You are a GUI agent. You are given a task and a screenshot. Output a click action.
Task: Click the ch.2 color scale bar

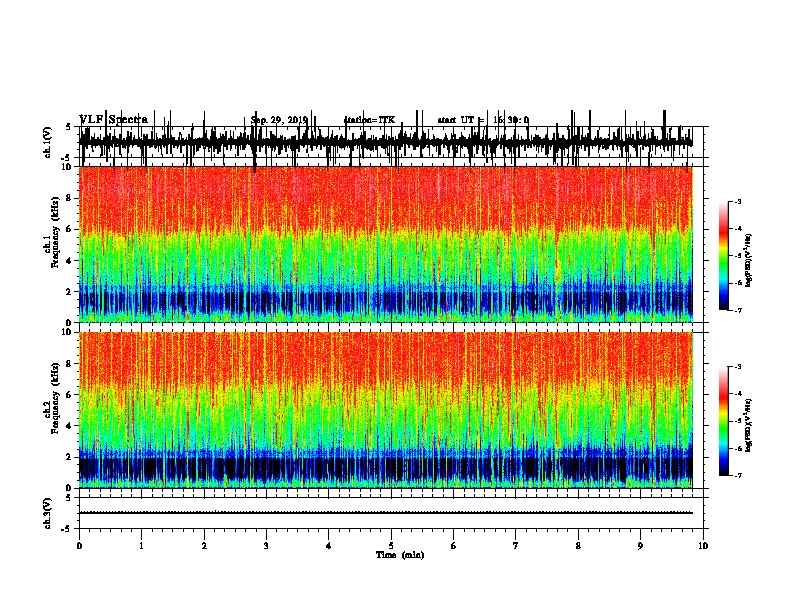click(x=723, y=421)
